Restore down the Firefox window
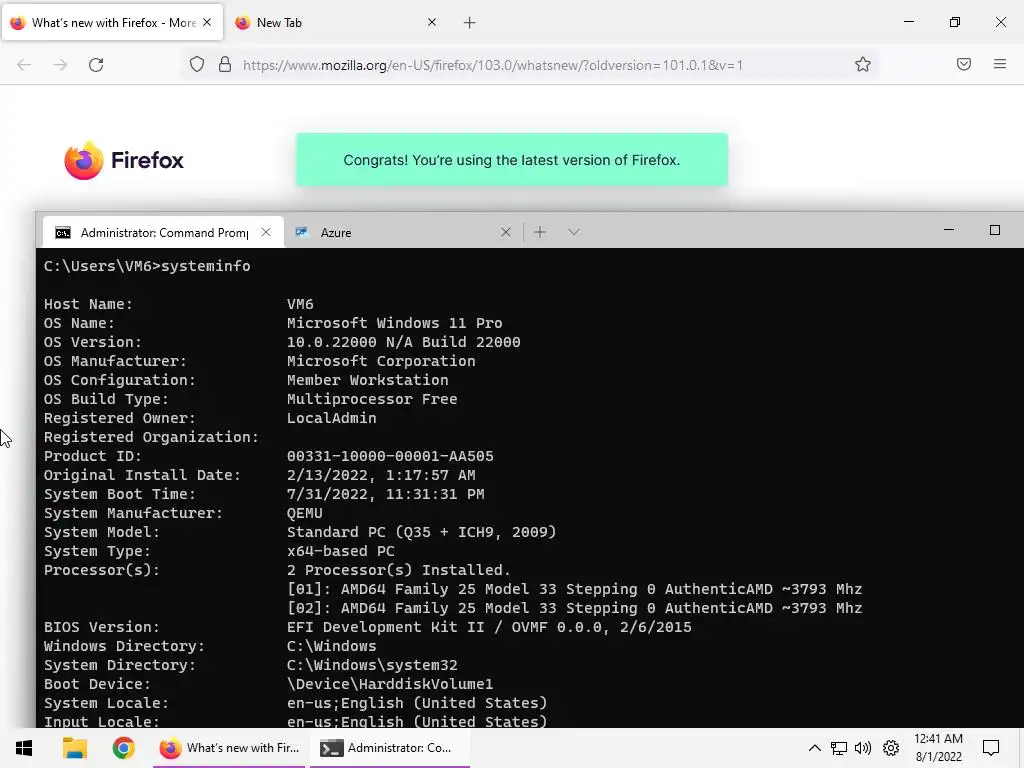 tap(955, 22)
